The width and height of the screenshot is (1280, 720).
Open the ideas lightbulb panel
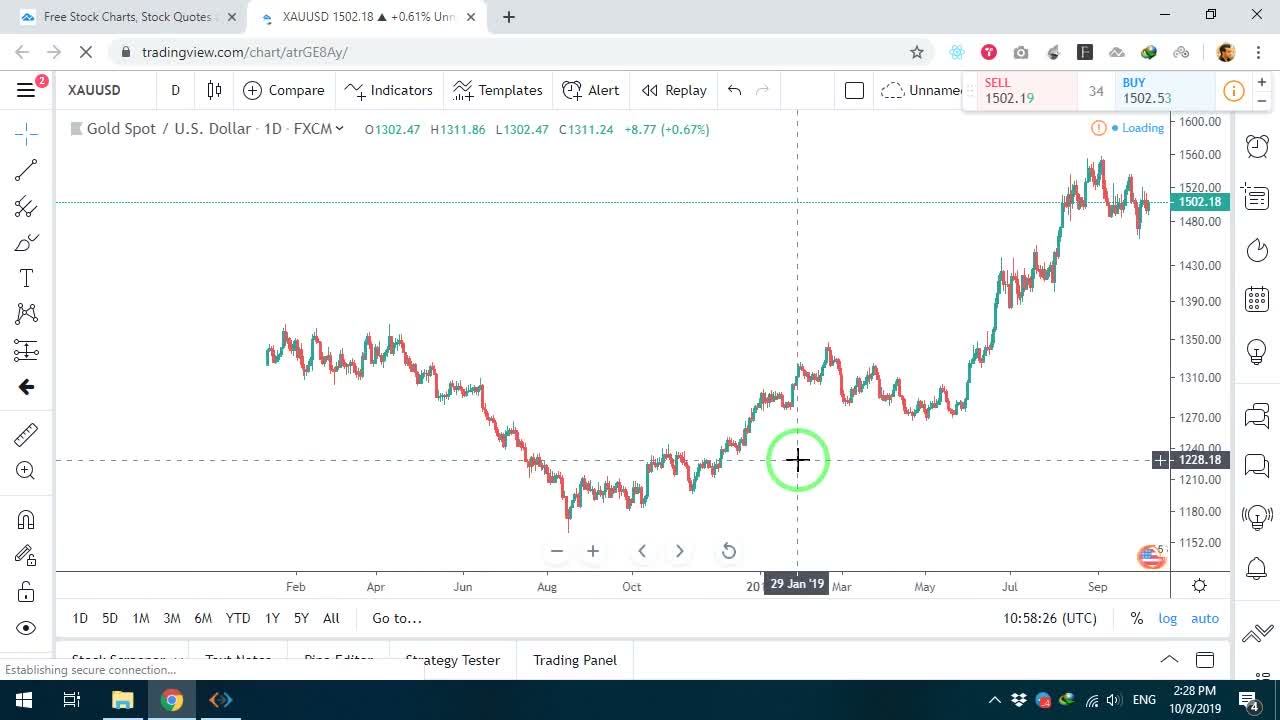click(1257, 352)
